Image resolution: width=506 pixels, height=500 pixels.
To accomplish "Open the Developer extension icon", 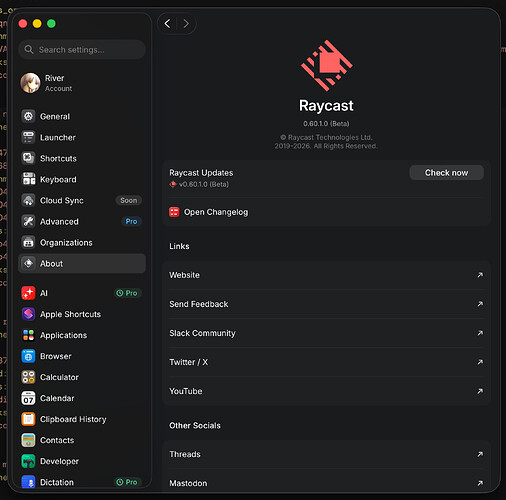I will pos(28,461).
